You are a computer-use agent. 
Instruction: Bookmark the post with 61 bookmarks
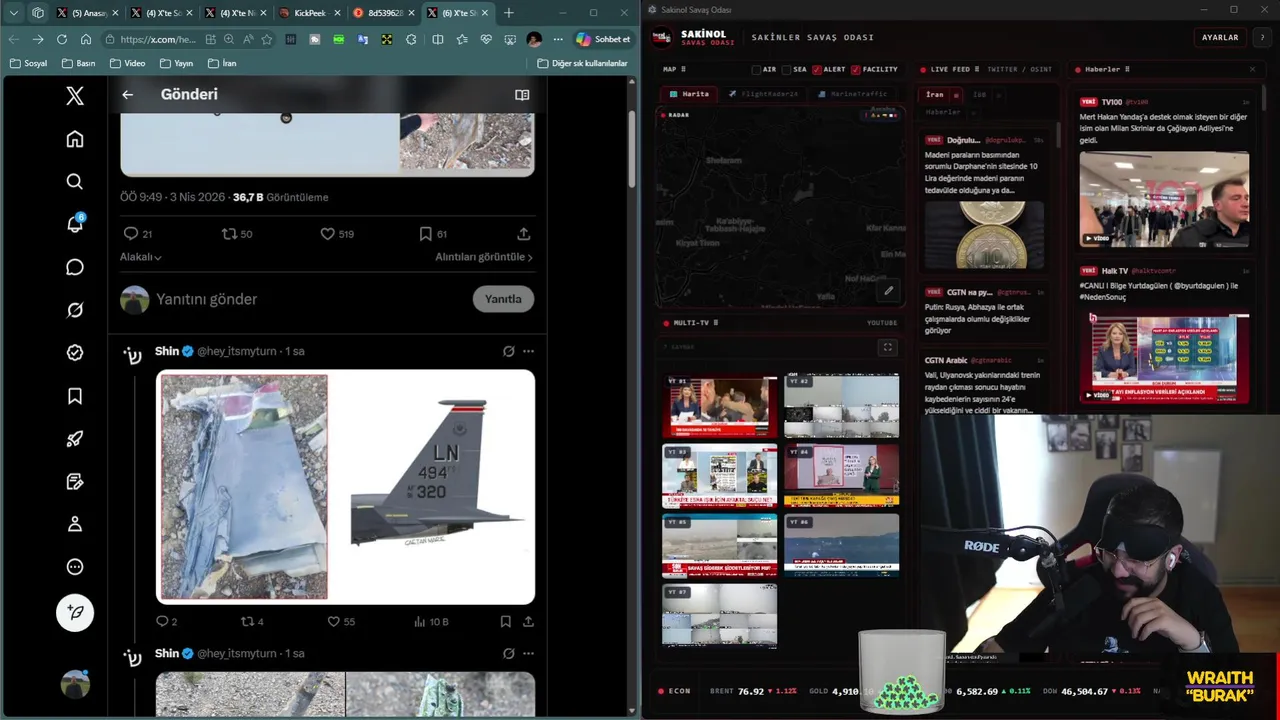point(426,234)
